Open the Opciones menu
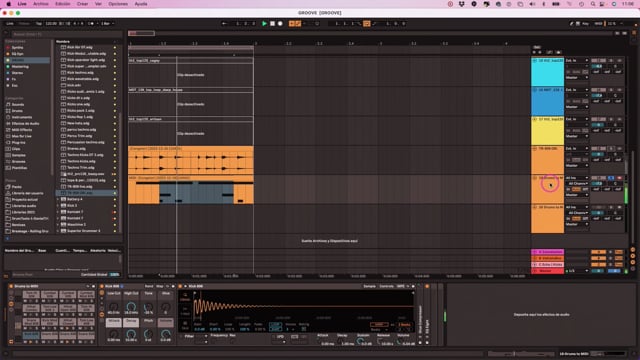The width and height of the screenshot is (640, 360). click(x=118, y=4)
